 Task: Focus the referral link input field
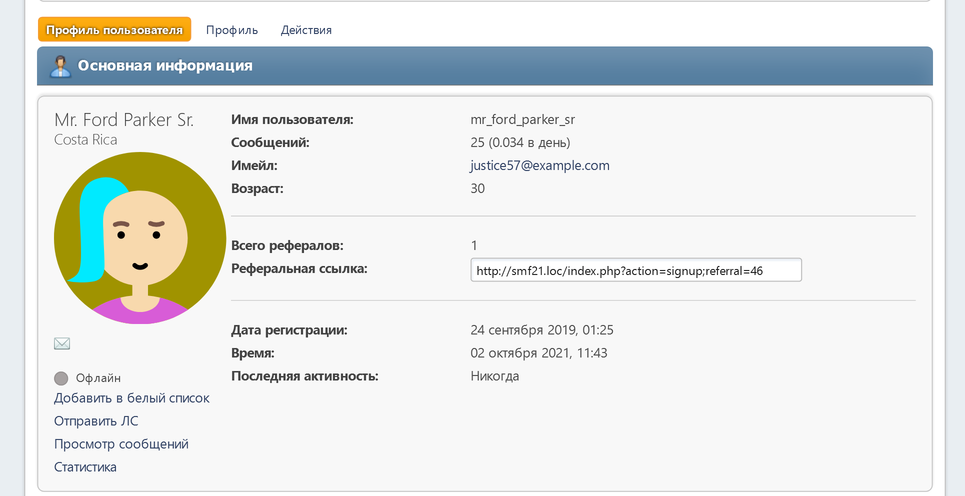(x=635, y=270)
